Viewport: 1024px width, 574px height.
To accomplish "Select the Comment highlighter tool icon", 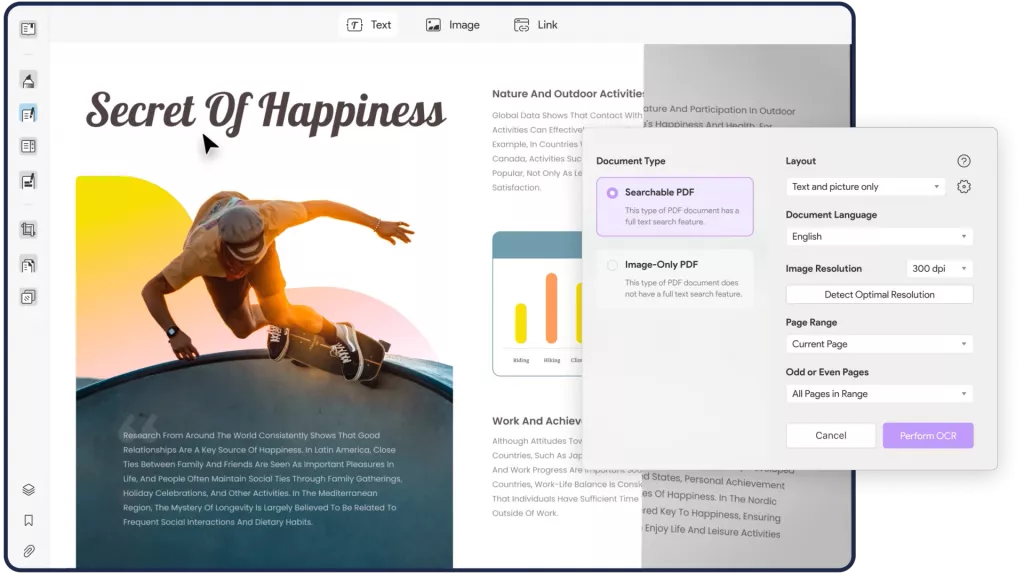I will [28, 81].
